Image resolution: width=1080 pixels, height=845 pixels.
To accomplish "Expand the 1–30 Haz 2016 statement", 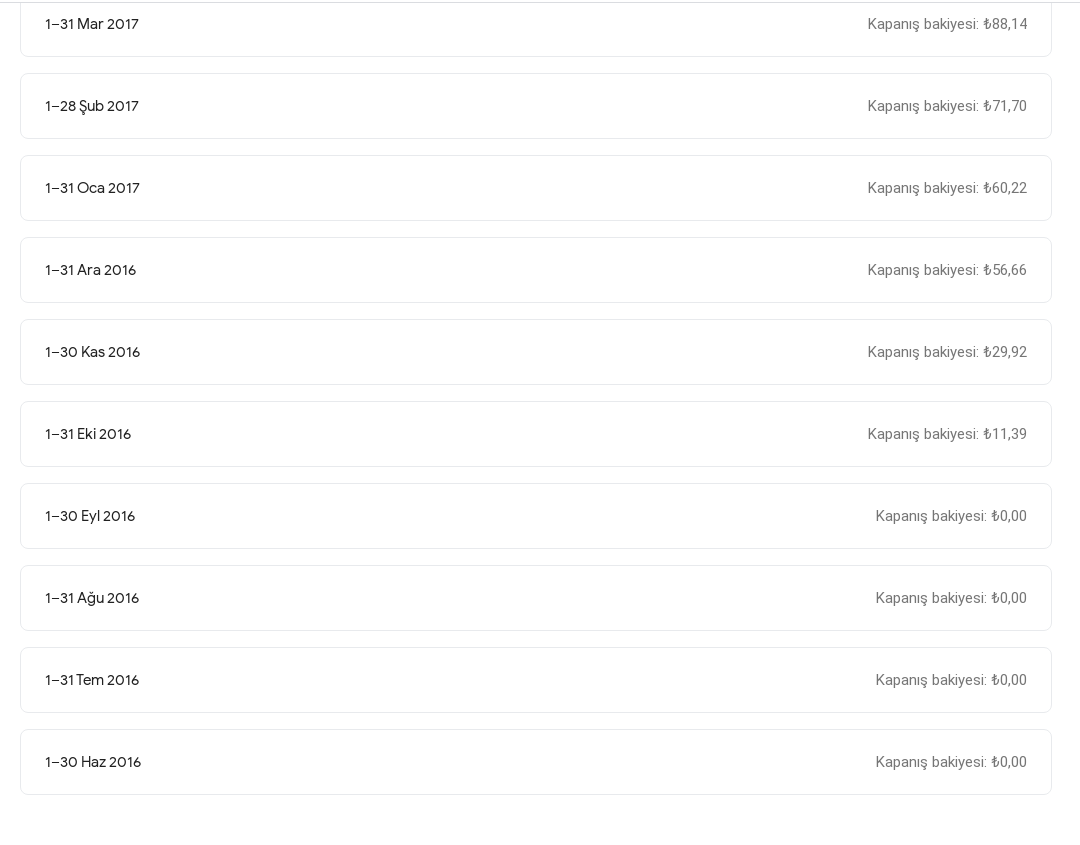I will [536, 762].
